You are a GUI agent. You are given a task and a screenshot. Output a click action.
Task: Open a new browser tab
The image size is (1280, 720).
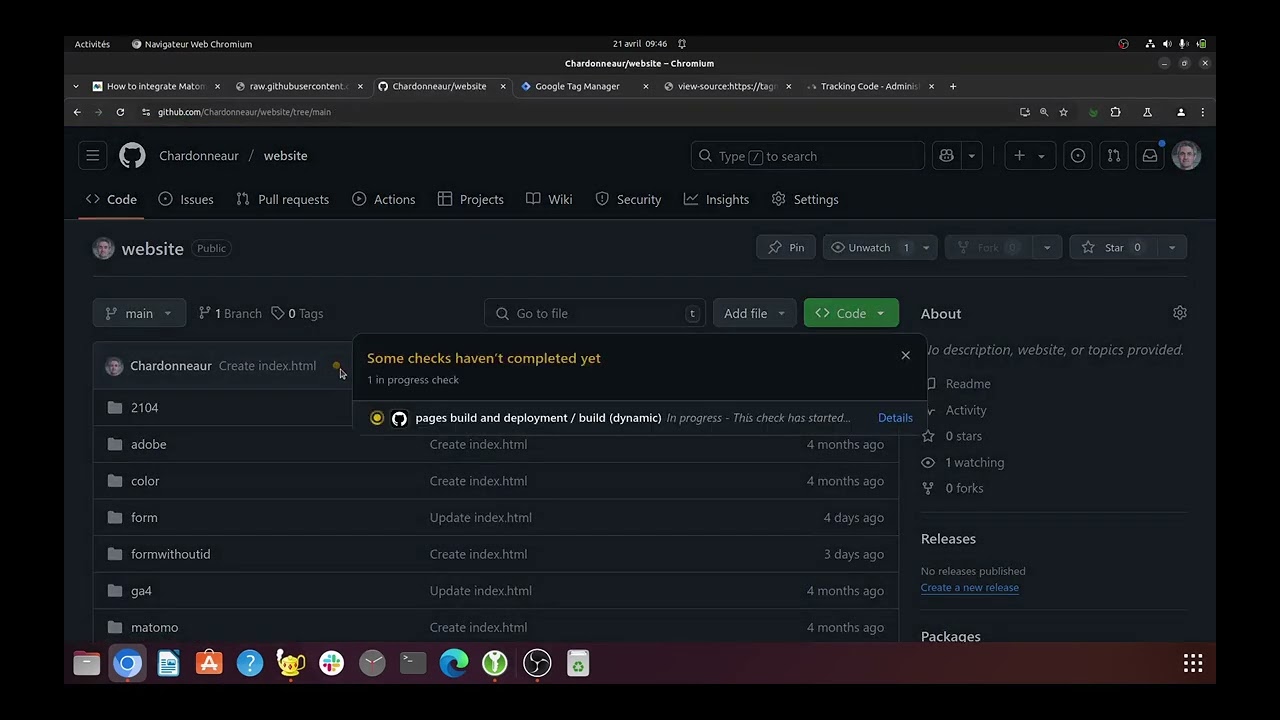pos(953,86)
